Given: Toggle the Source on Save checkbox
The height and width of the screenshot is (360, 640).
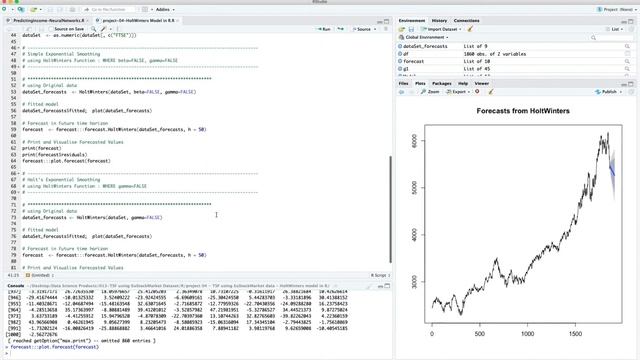Looking at the screenshot, I should pyautogui.click(x=51, y=29).
